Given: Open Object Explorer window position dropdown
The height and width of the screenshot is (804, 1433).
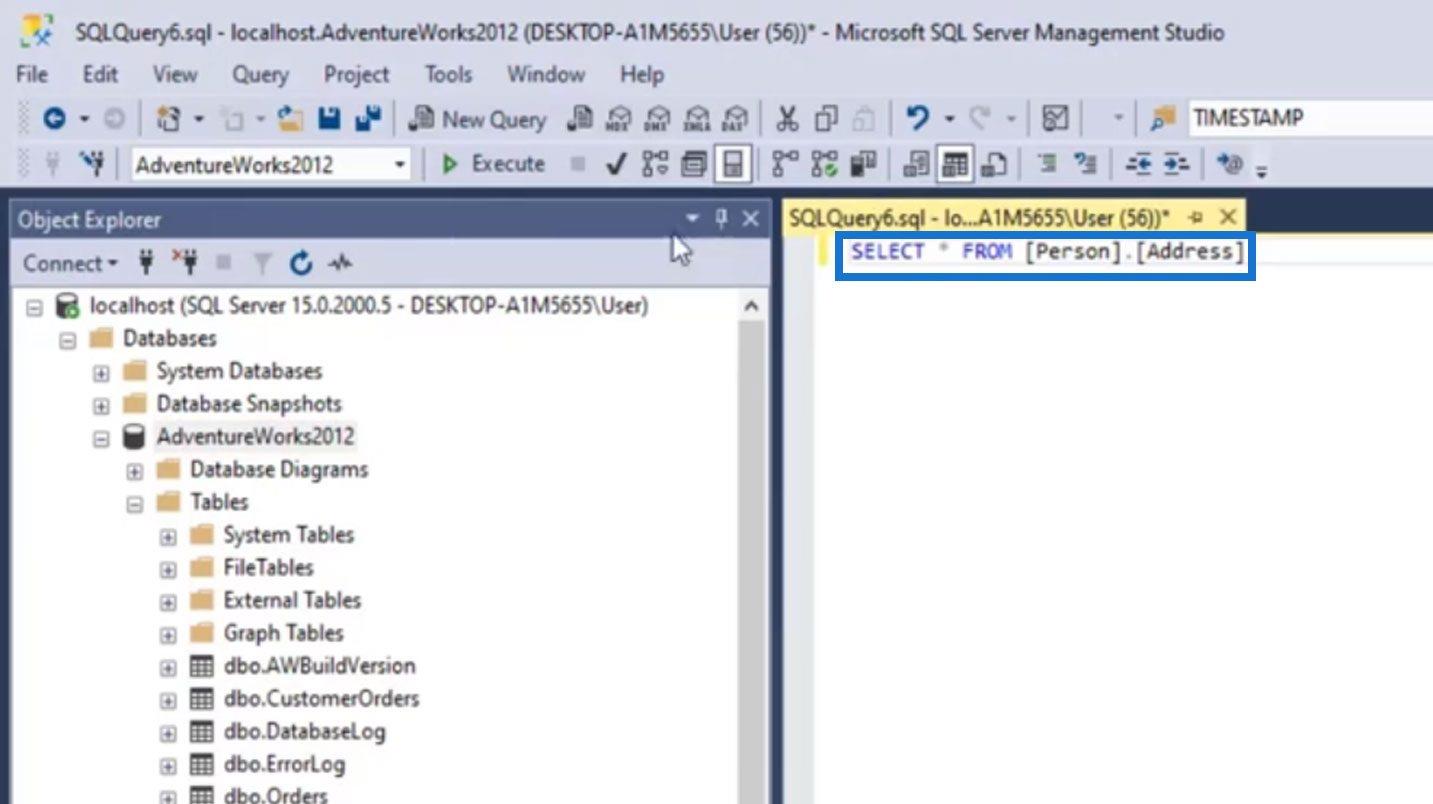Looking at the screenshot, I should [692, 219].
